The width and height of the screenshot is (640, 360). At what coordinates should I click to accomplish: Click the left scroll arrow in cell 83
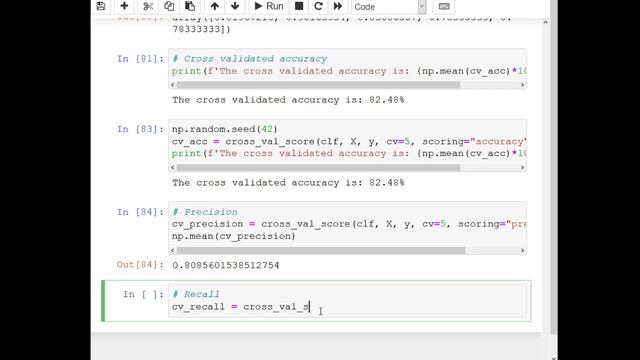coord(173,168)
